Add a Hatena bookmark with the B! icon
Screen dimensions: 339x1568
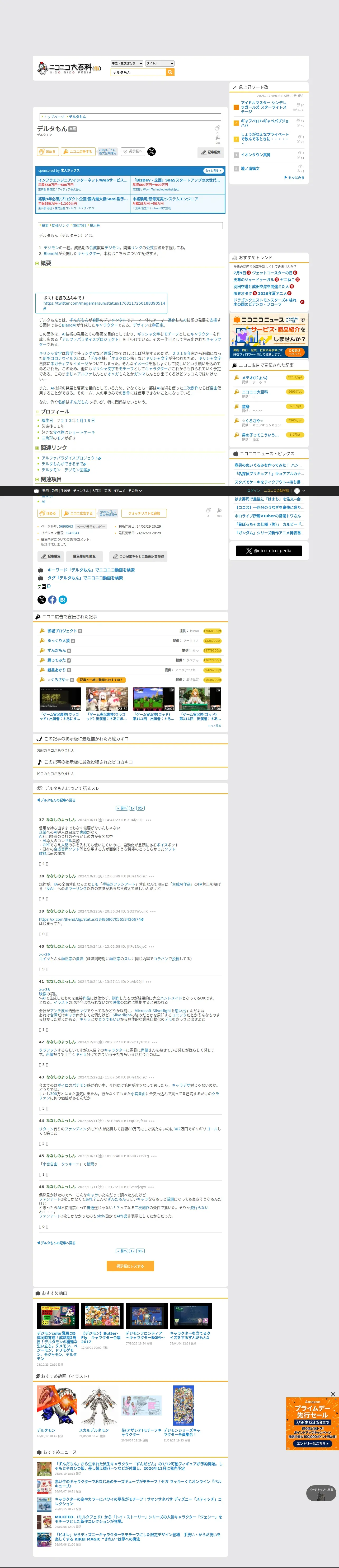(63, 599)
